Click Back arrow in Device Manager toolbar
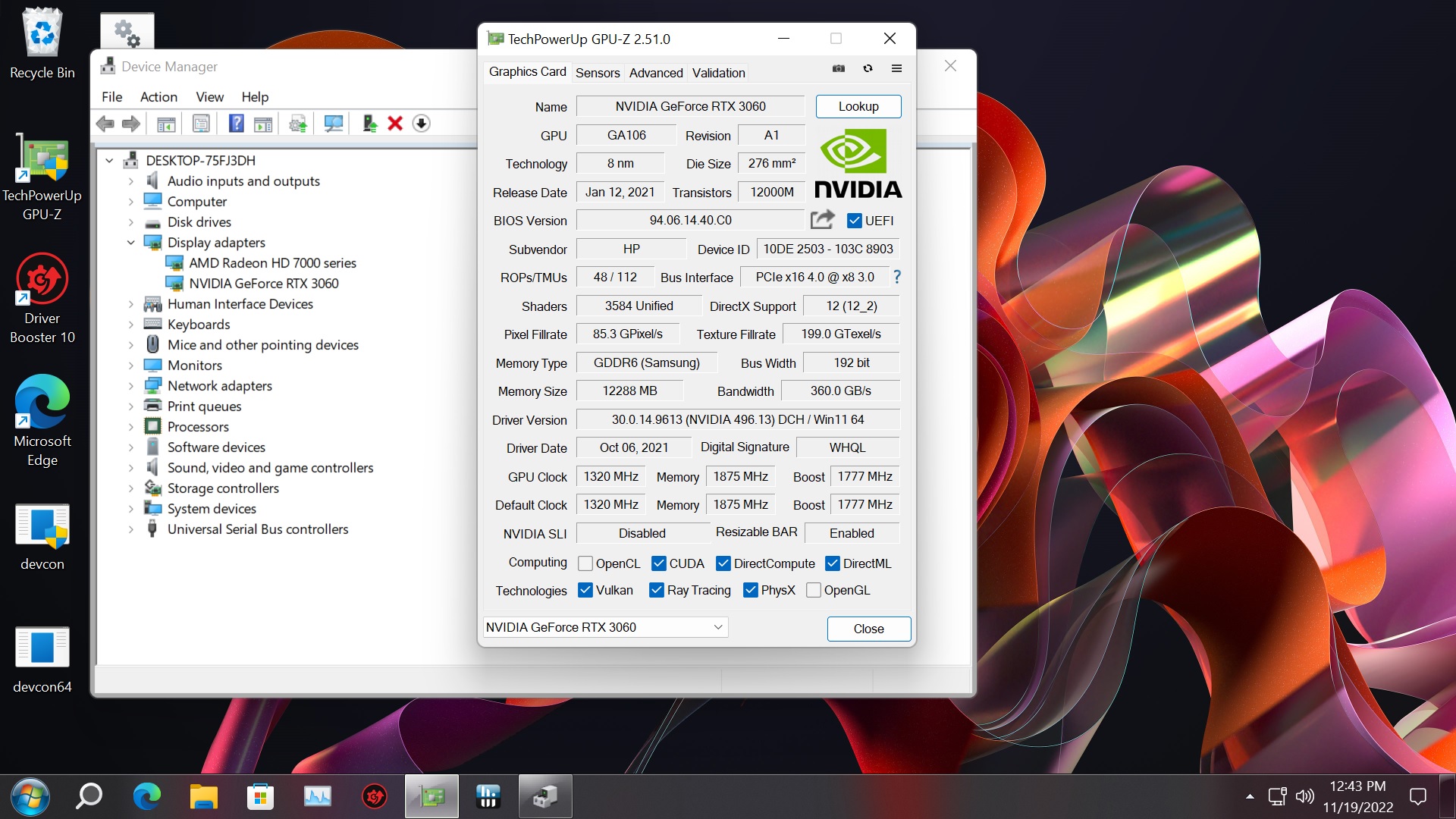This screenshot has width=1456, height=819. pos(105,124)
